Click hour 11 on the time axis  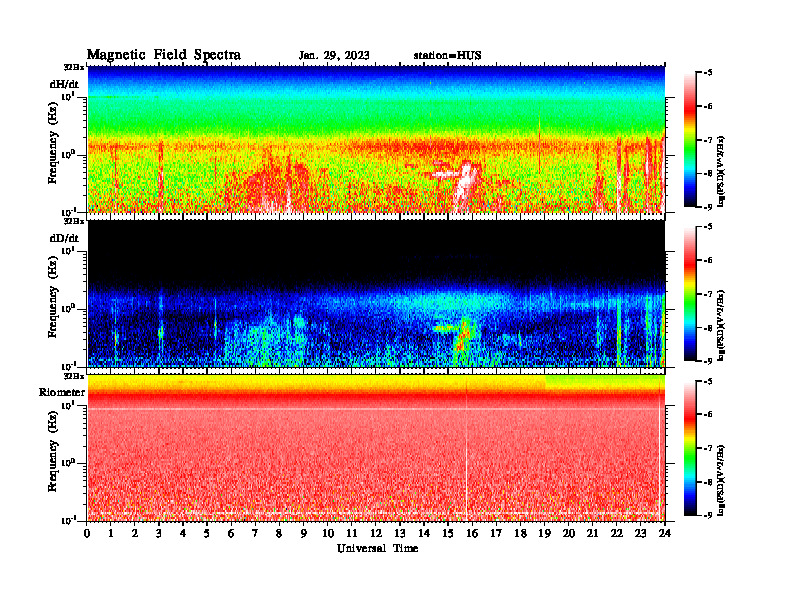coord(352,534)
